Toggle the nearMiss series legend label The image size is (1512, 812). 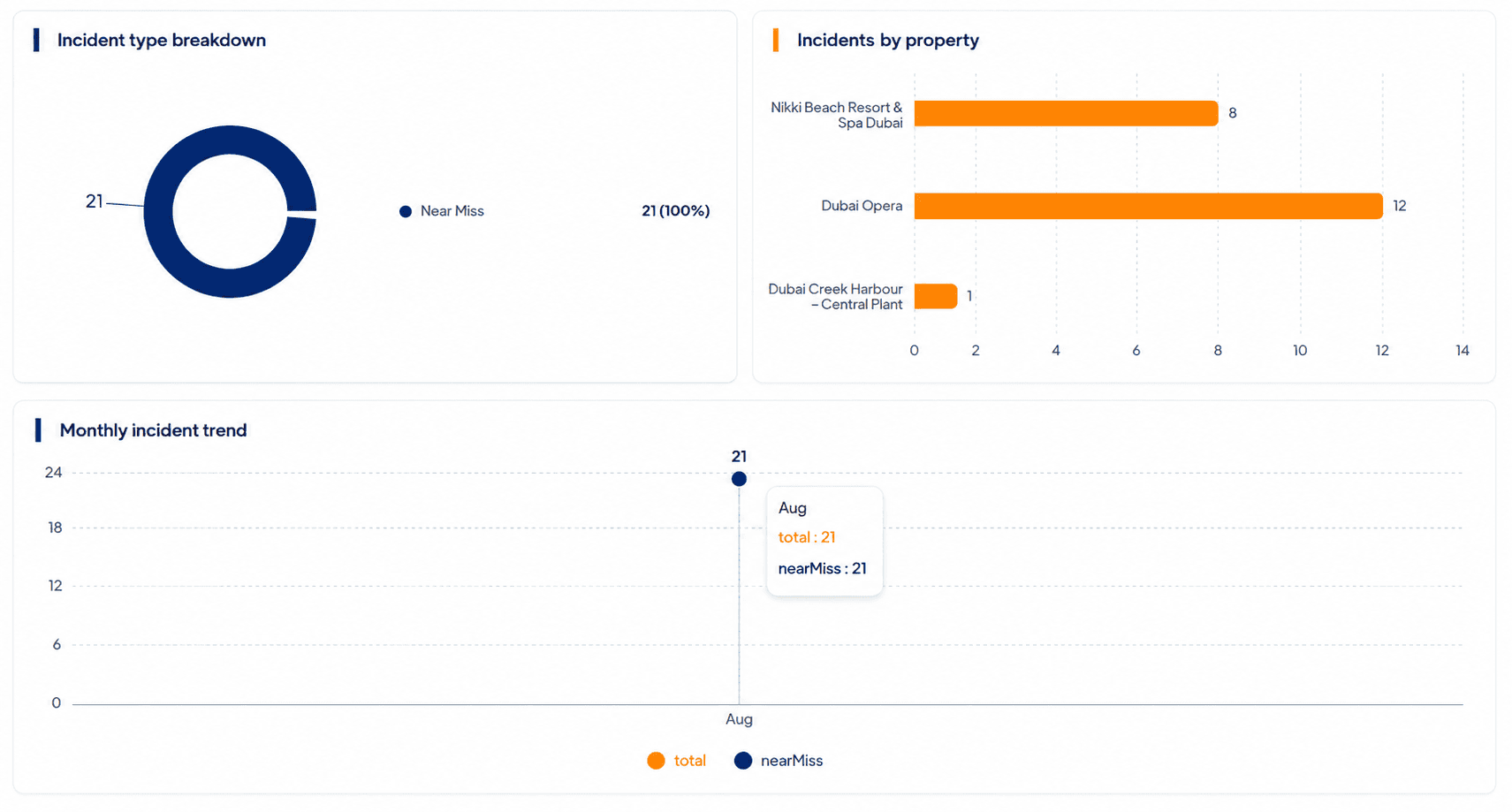click(791, 761)
